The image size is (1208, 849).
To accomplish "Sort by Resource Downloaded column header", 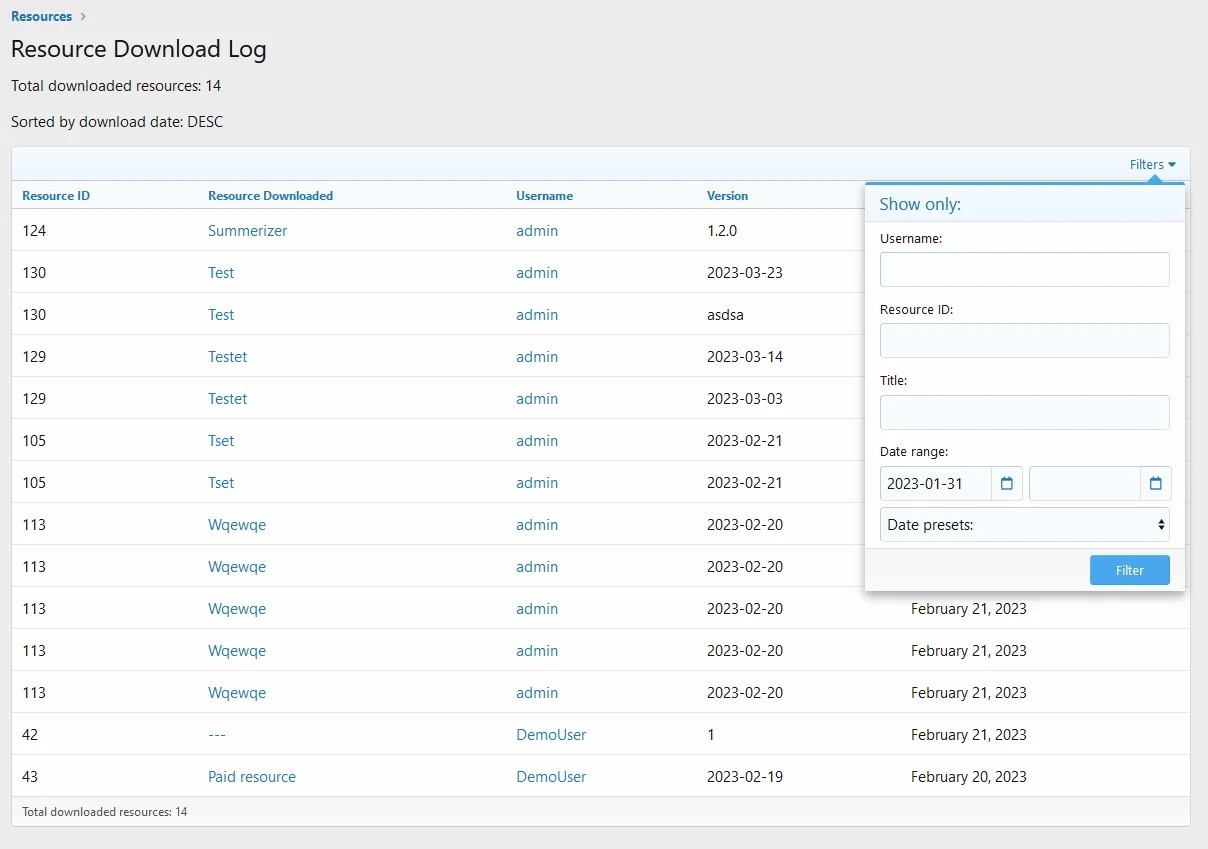I will 270,196.
